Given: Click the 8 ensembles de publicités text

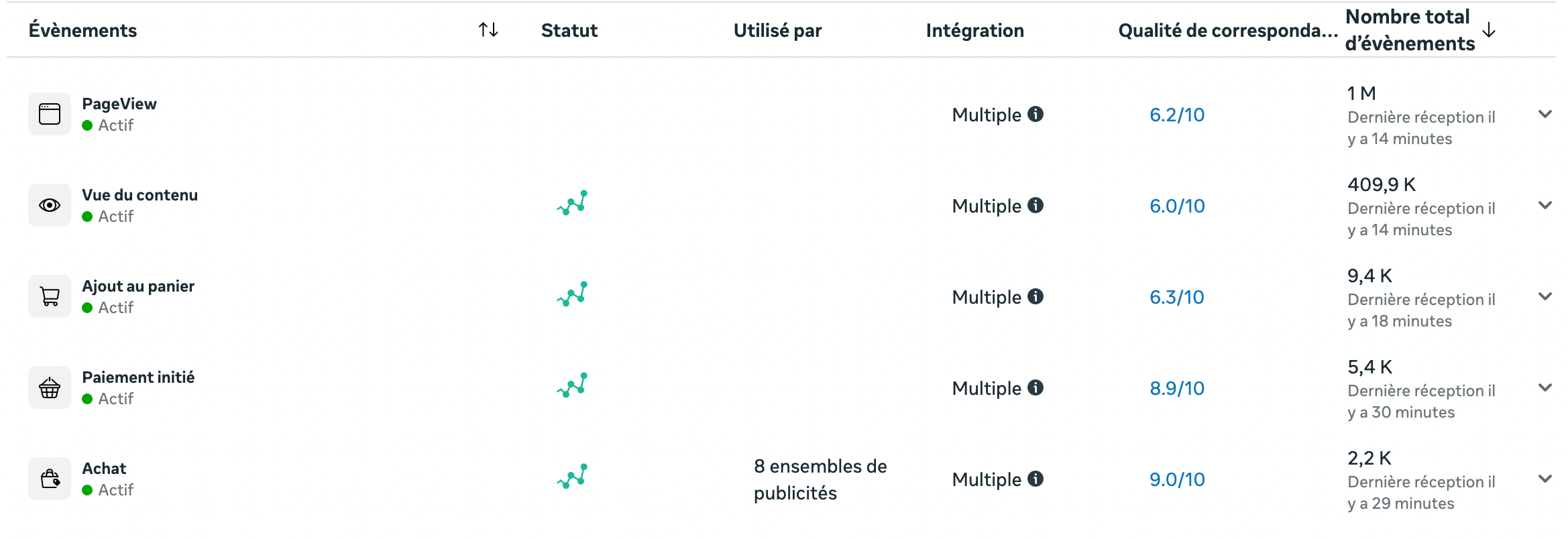Looking at the screenshot, I should point(820,479).
